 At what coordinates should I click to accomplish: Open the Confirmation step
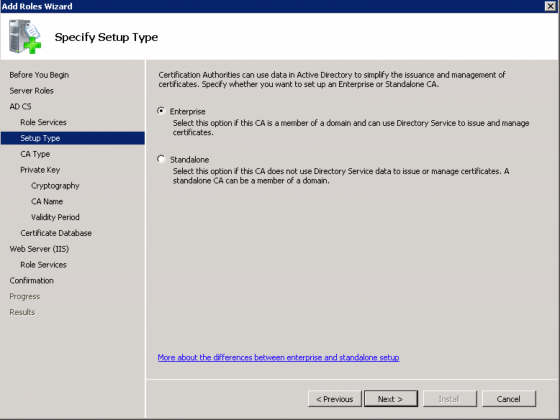[31, 280]
